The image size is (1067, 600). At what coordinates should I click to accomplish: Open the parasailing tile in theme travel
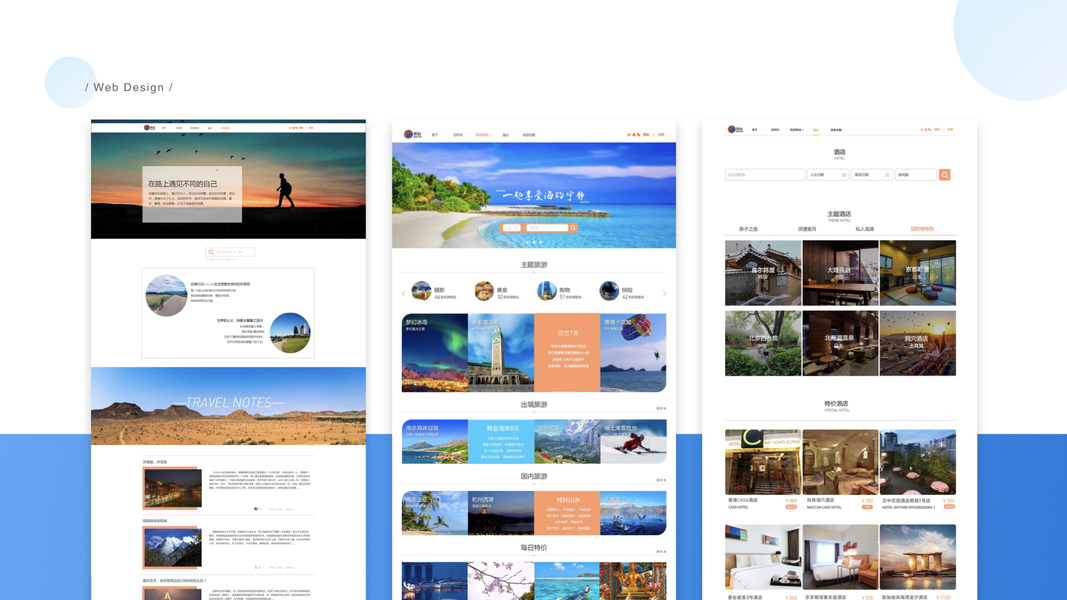634,352
